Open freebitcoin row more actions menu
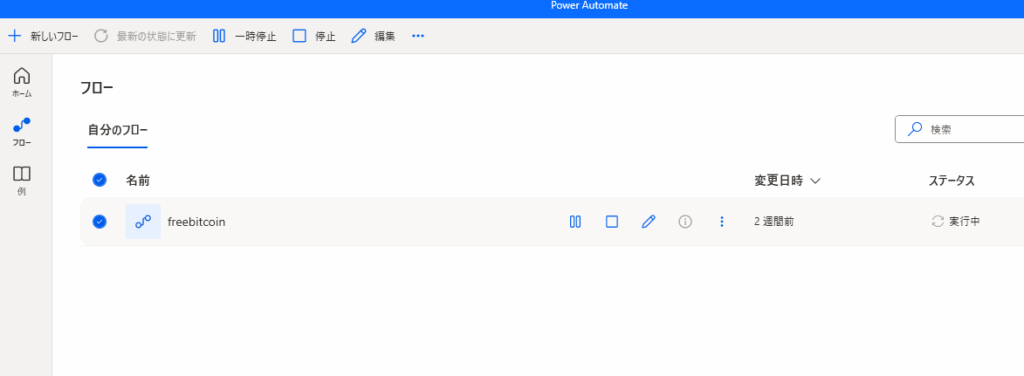This screenshot has width=1024, height=376. (722, 222)
